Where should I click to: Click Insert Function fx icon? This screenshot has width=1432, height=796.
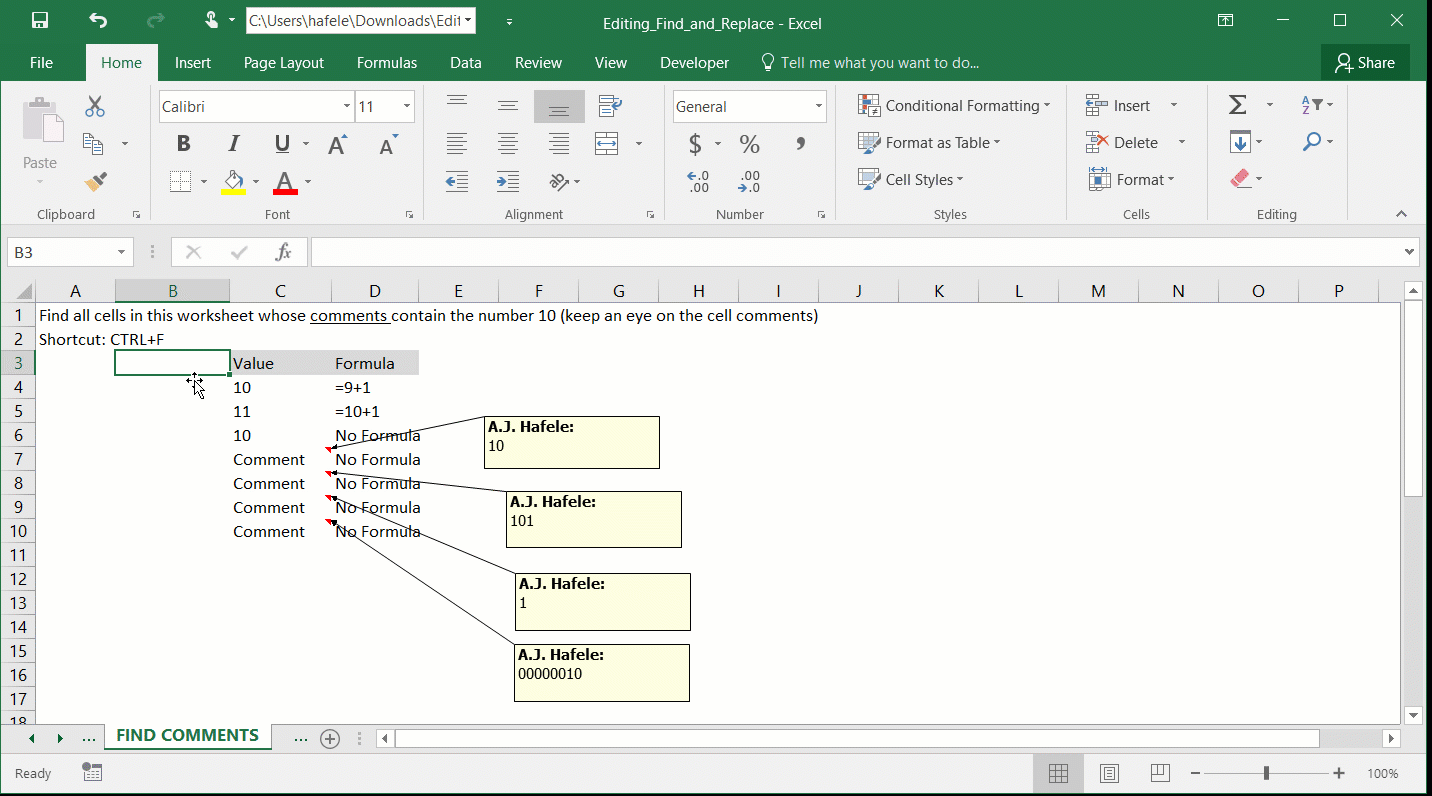coord(284,252)
